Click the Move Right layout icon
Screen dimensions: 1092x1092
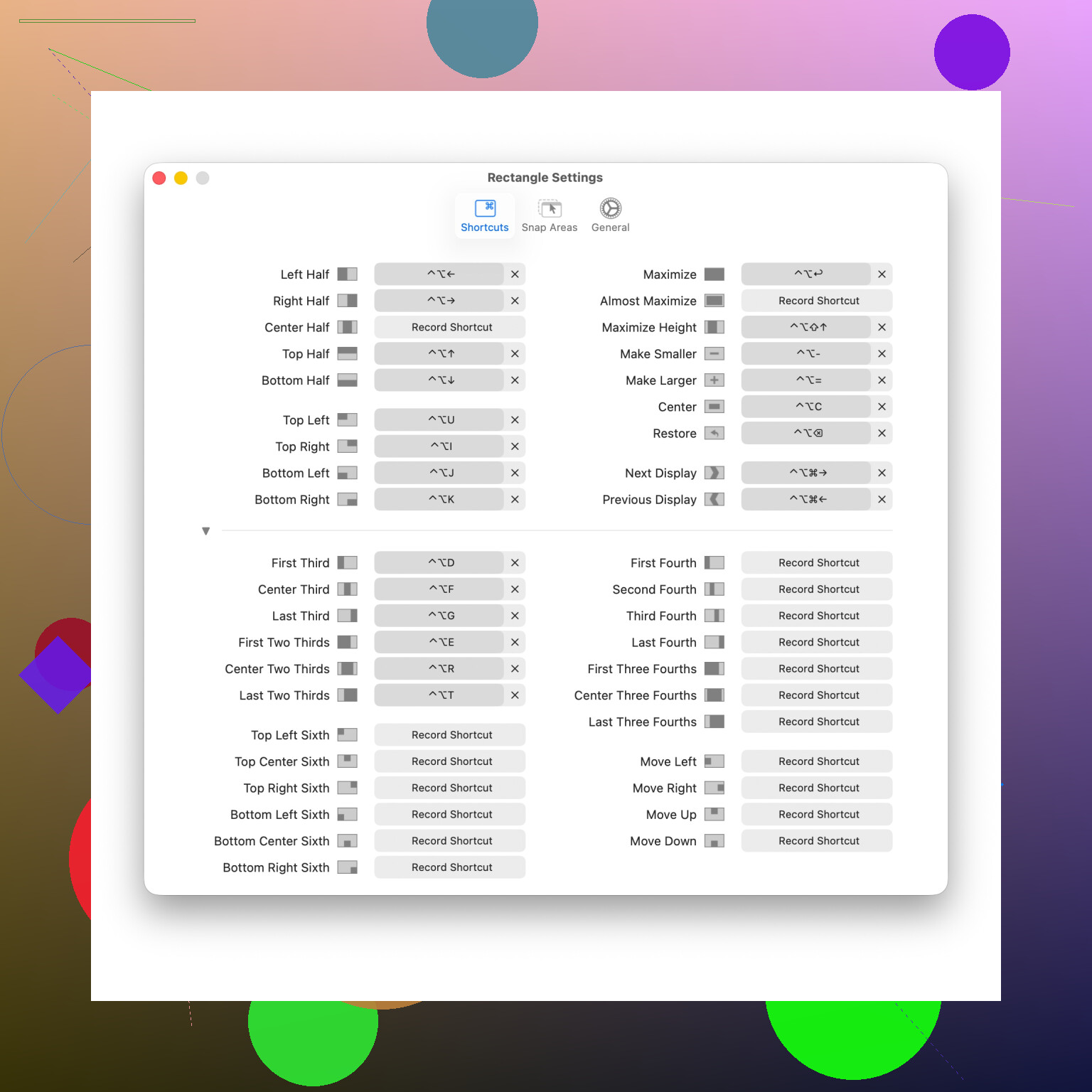click(x=714, y=788)
